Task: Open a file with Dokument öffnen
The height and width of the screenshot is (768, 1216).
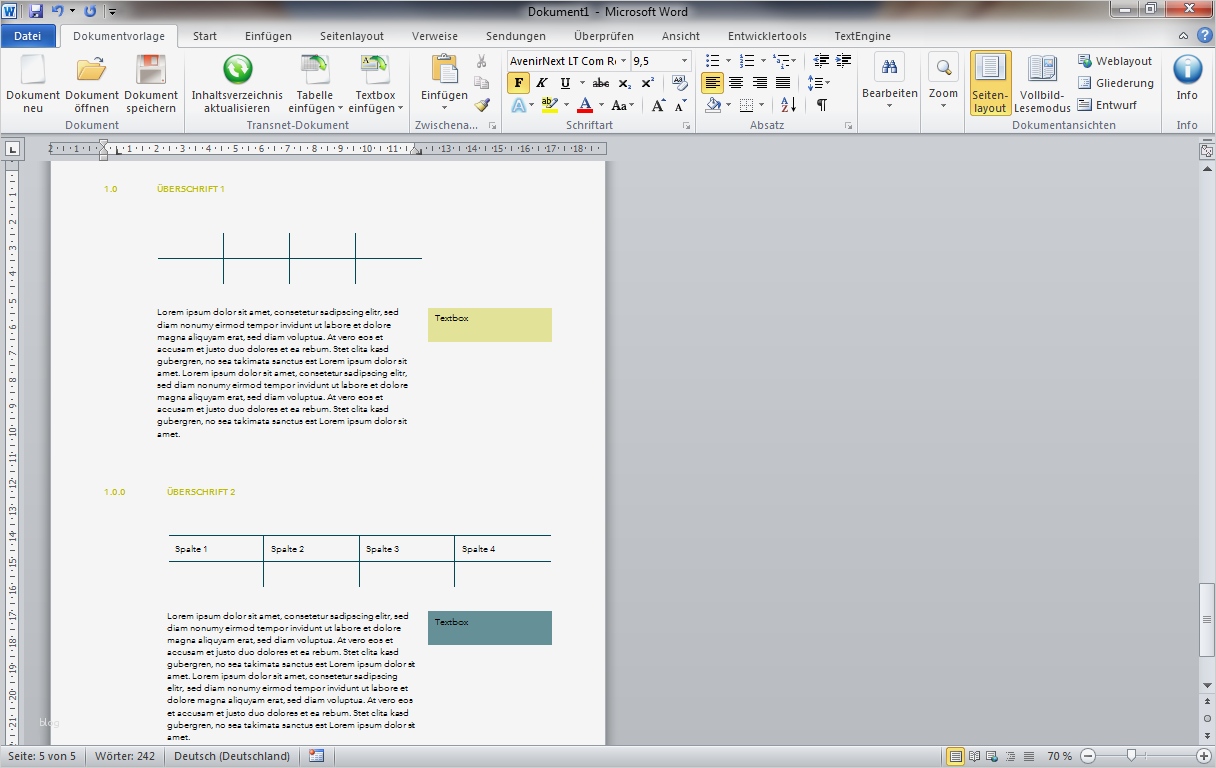Action: click(x=92, y=71)
